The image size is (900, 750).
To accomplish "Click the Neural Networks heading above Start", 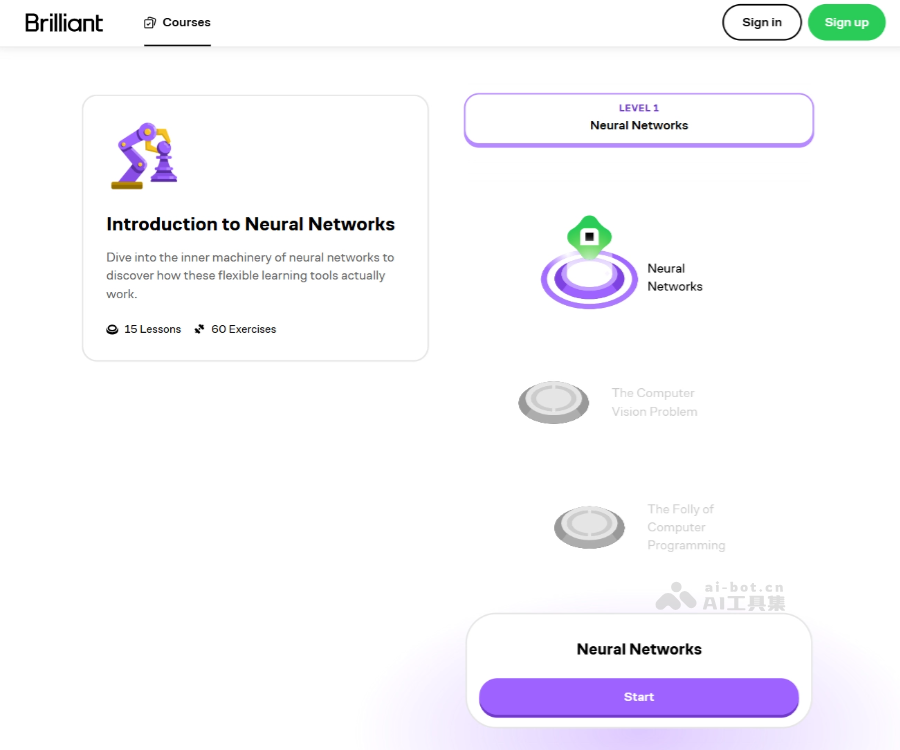I will click(639, 649).
